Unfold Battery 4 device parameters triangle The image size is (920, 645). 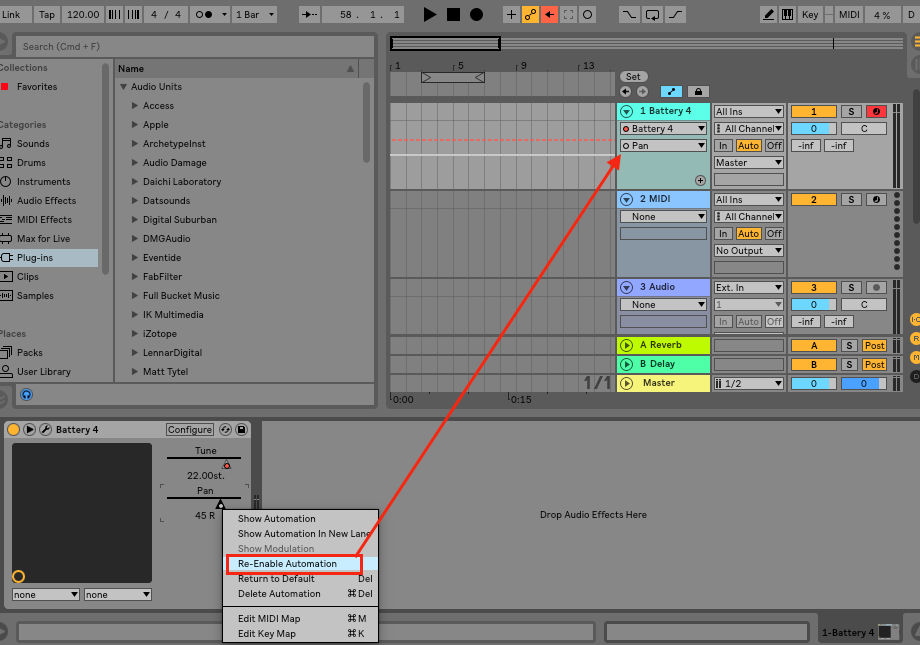point(29,430)
